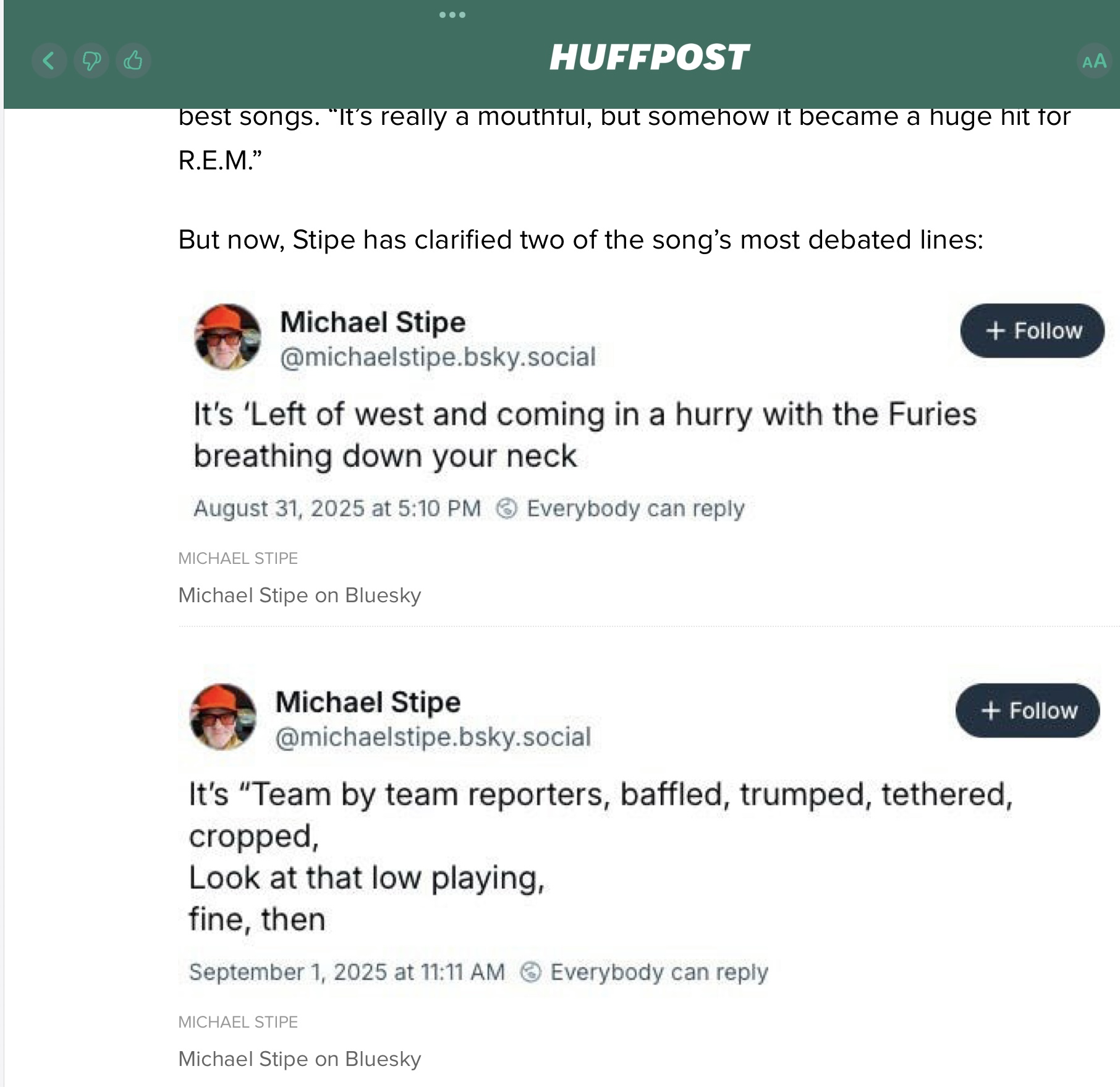Click the first post's Michael Stipe name
Image resolution: width=1120 pixels, height=1087 pixels.
(373, 322)
